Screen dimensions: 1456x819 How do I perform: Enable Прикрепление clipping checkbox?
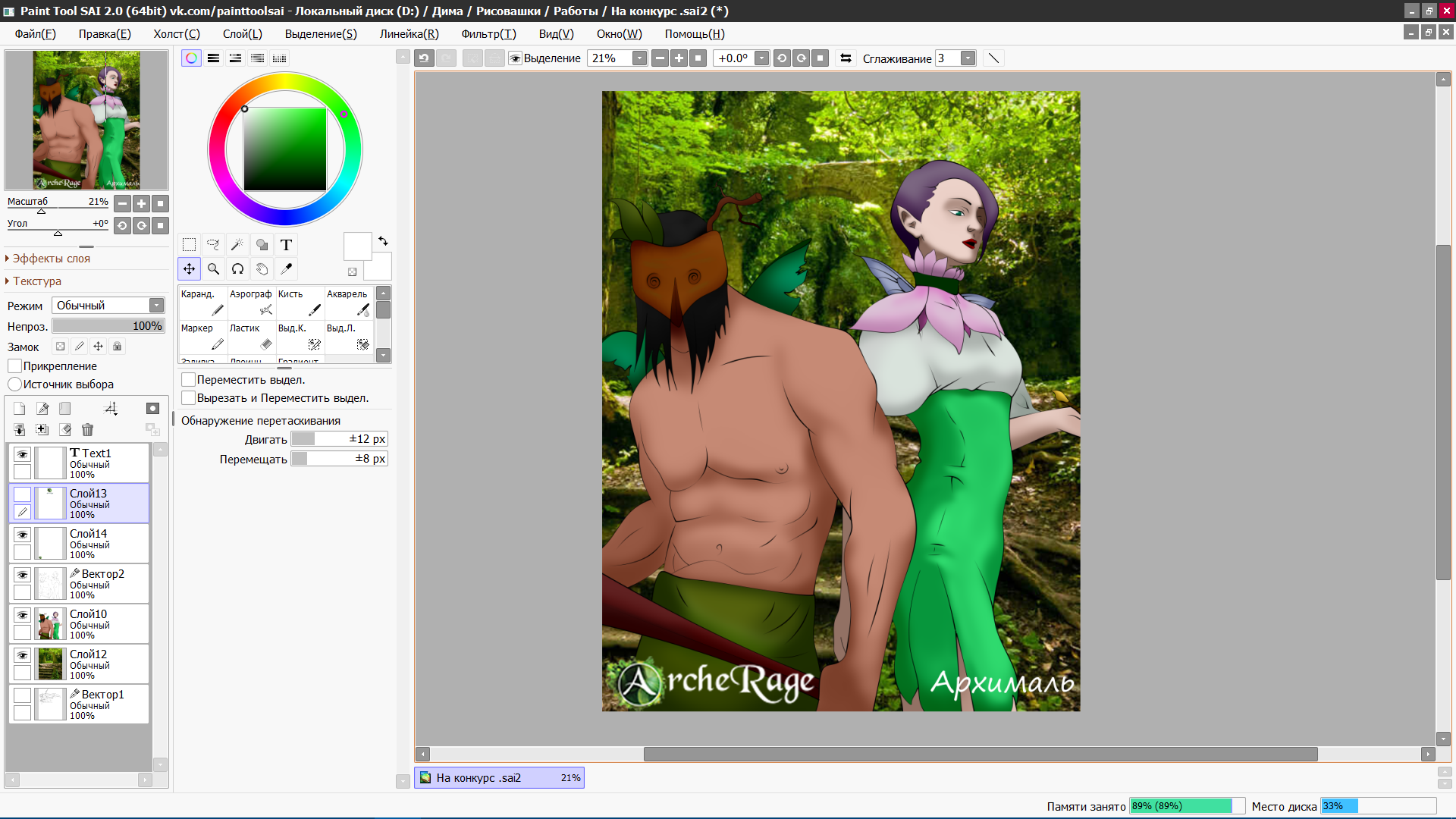(15, 366)
